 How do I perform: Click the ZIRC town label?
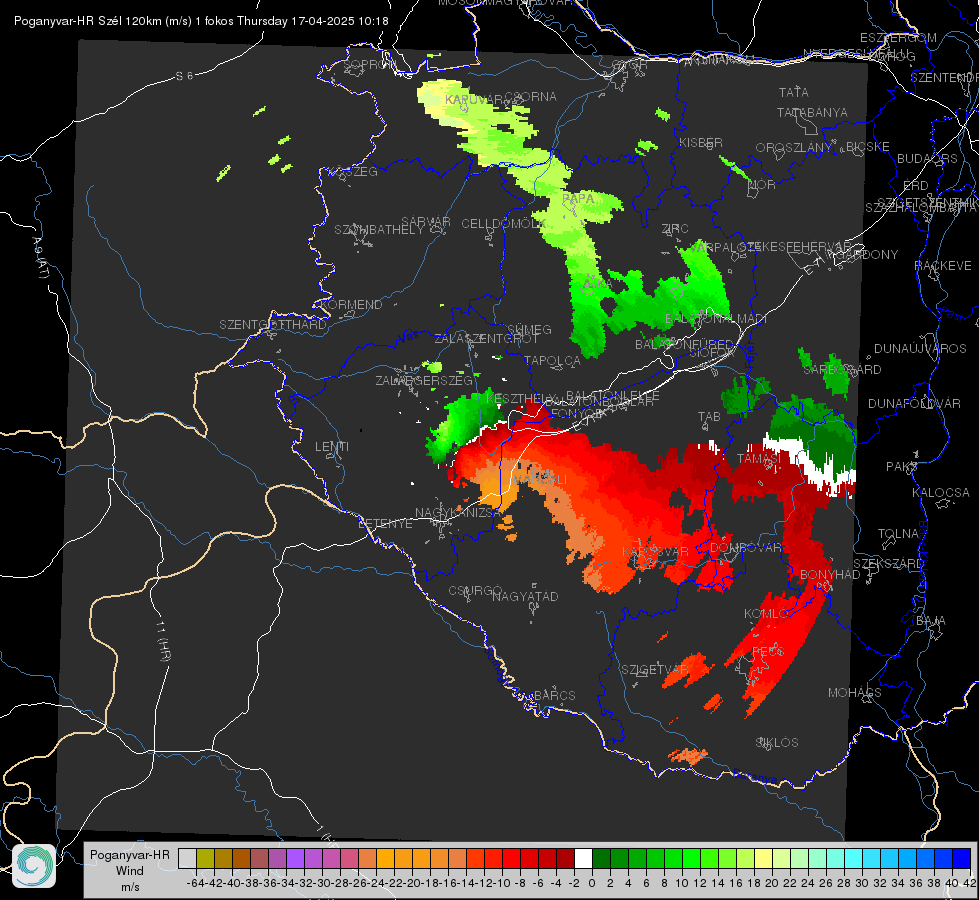click(x=675, y=229)
